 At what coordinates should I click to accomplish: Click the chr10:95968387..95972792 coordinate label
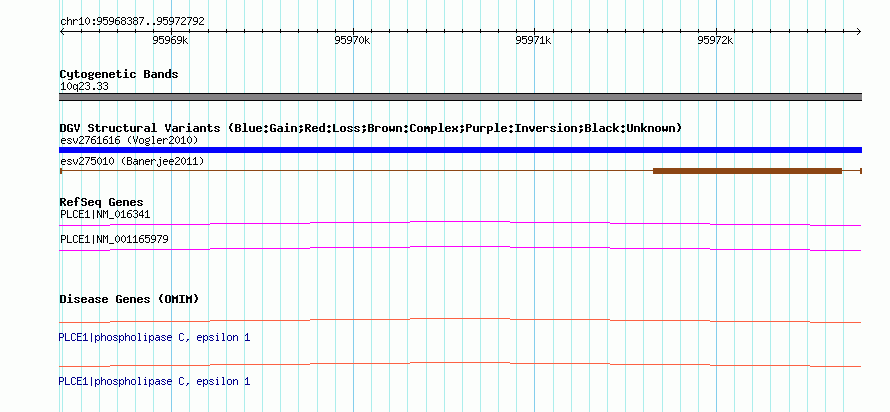click(x=132, y=22)
